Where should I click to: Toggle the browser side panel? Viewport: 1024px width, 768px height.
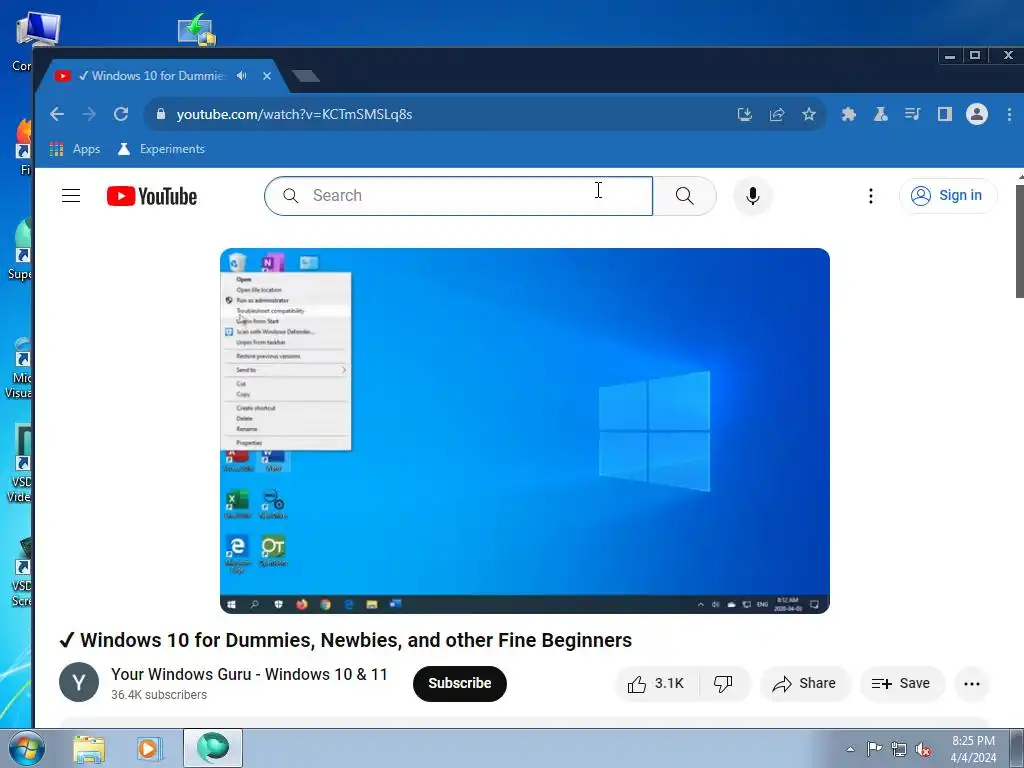944,115
